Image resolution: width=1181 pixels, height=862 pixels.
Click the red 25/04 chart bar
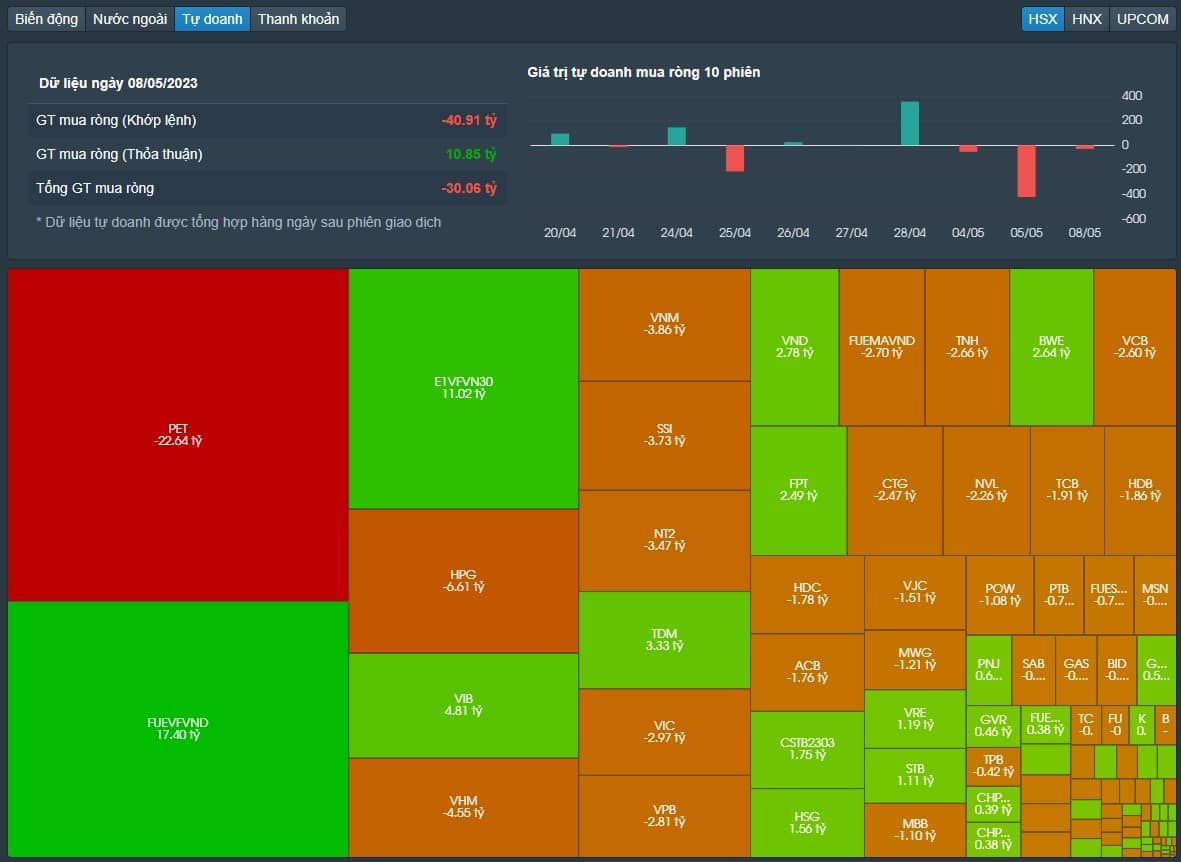point(735,158)
